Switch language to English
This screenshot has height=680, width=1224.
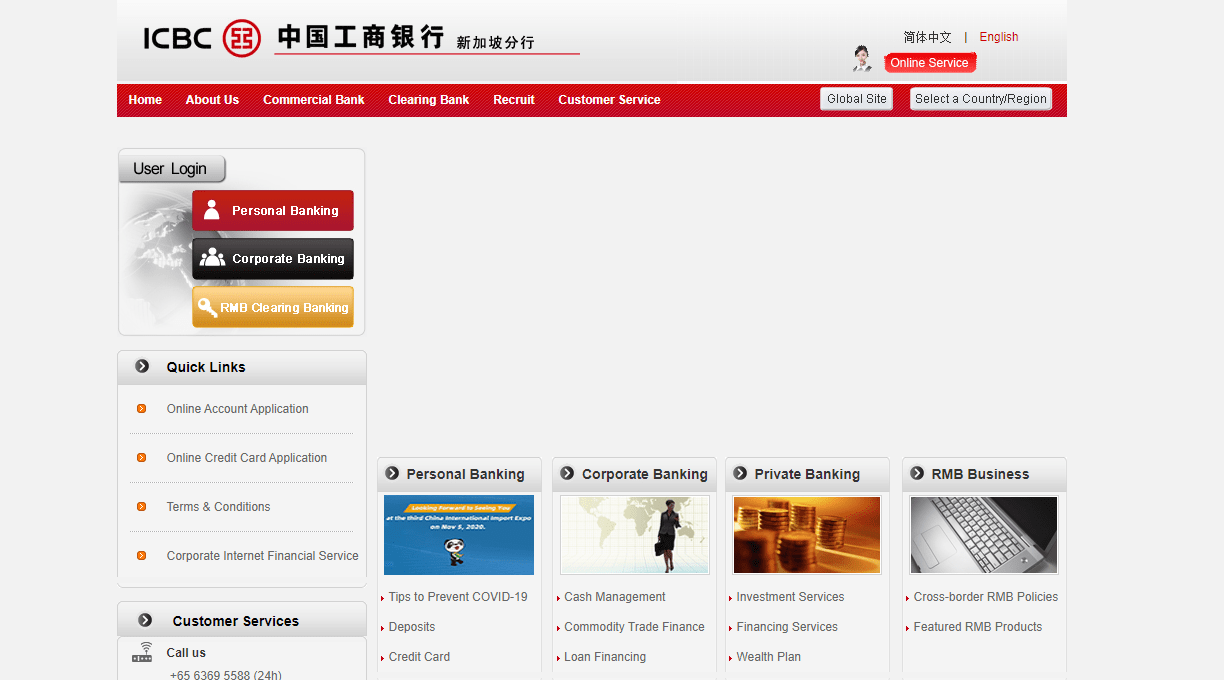coord(999,37)
